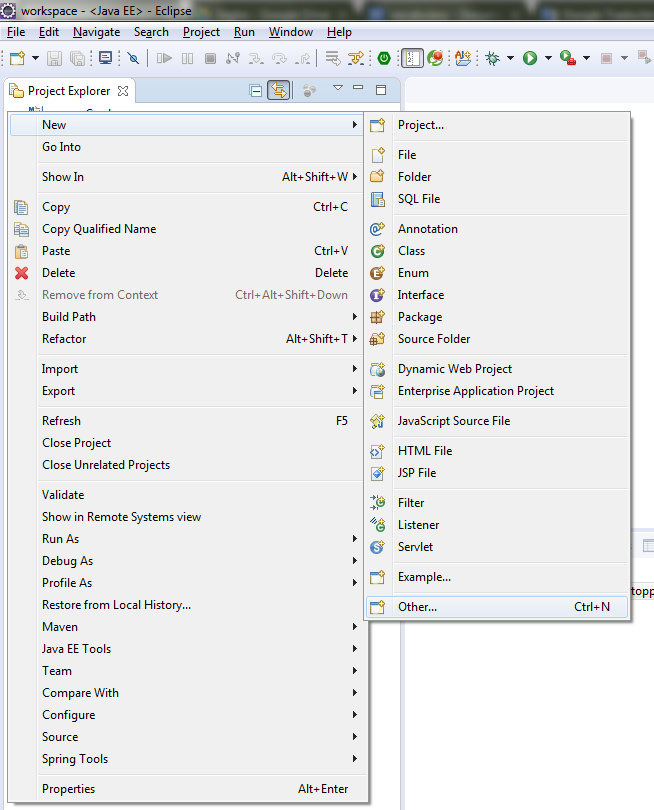Click the Dynamic Web Project icon
Screen dimensions: 654x810
378,369
